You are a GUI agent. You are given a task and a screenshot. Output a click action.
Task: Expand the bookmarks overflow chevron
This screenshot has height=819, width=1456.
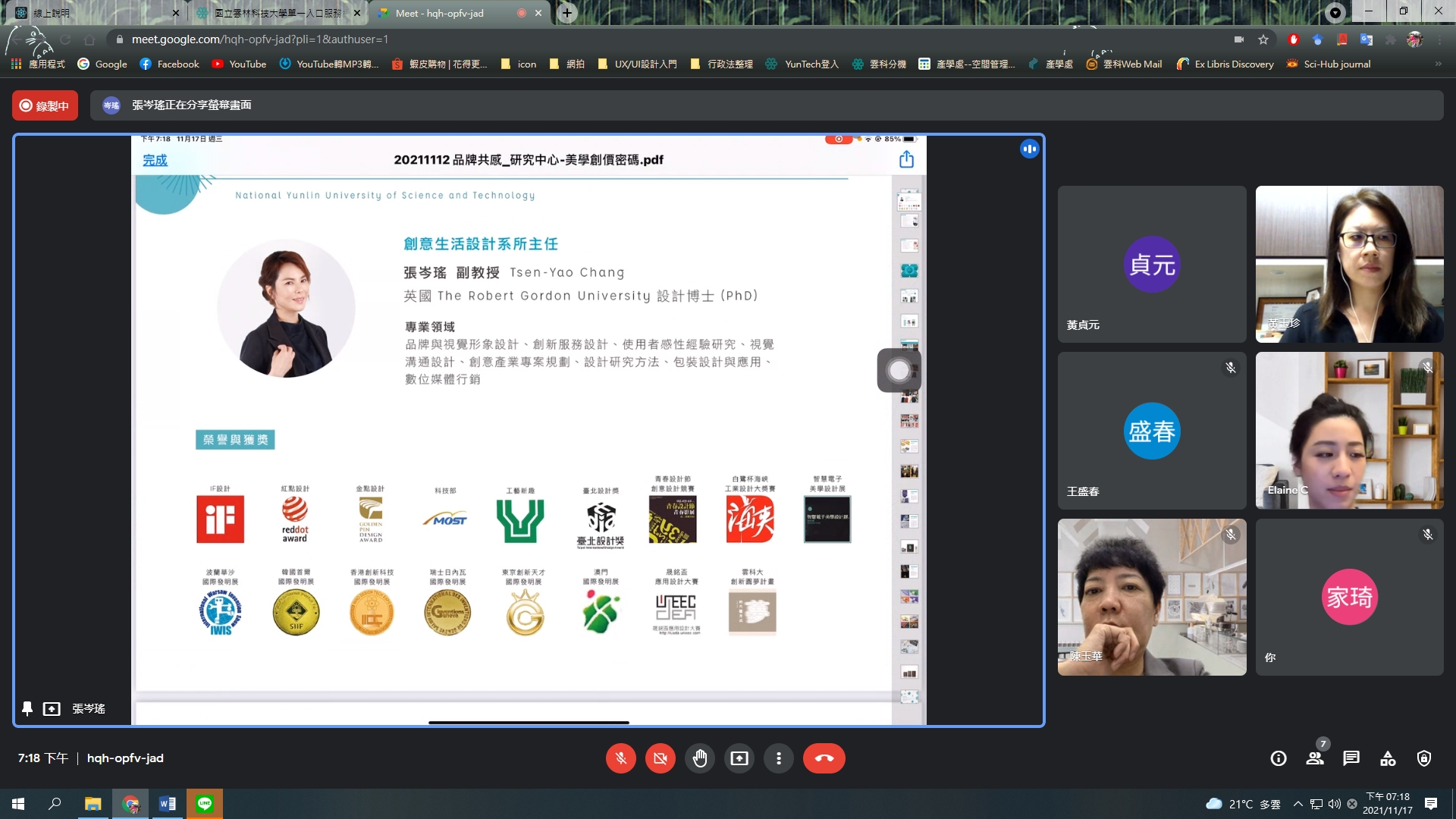point(1438,64)
